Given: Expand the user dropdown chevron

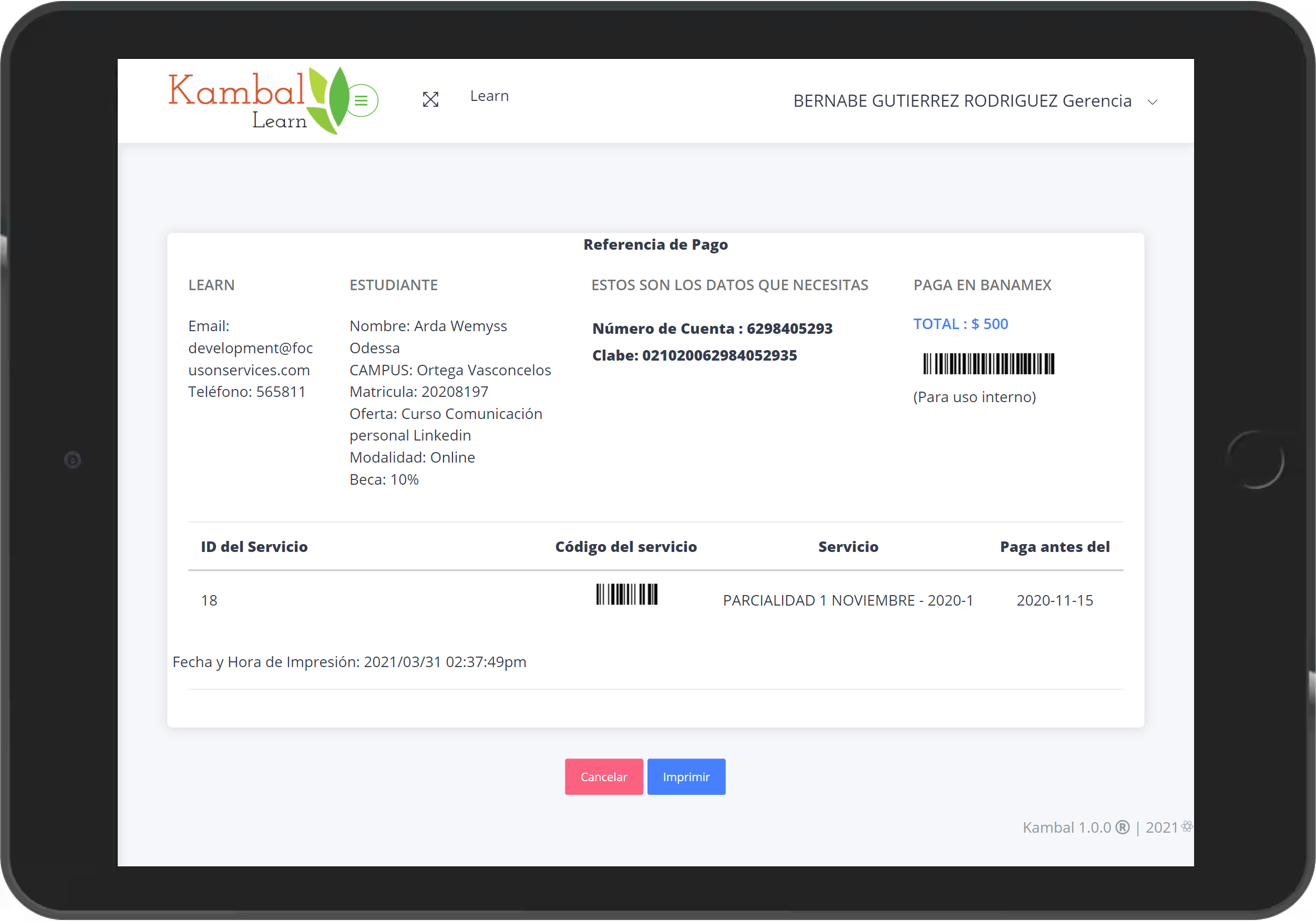Looking at the screenshot, I should 1152,102.
